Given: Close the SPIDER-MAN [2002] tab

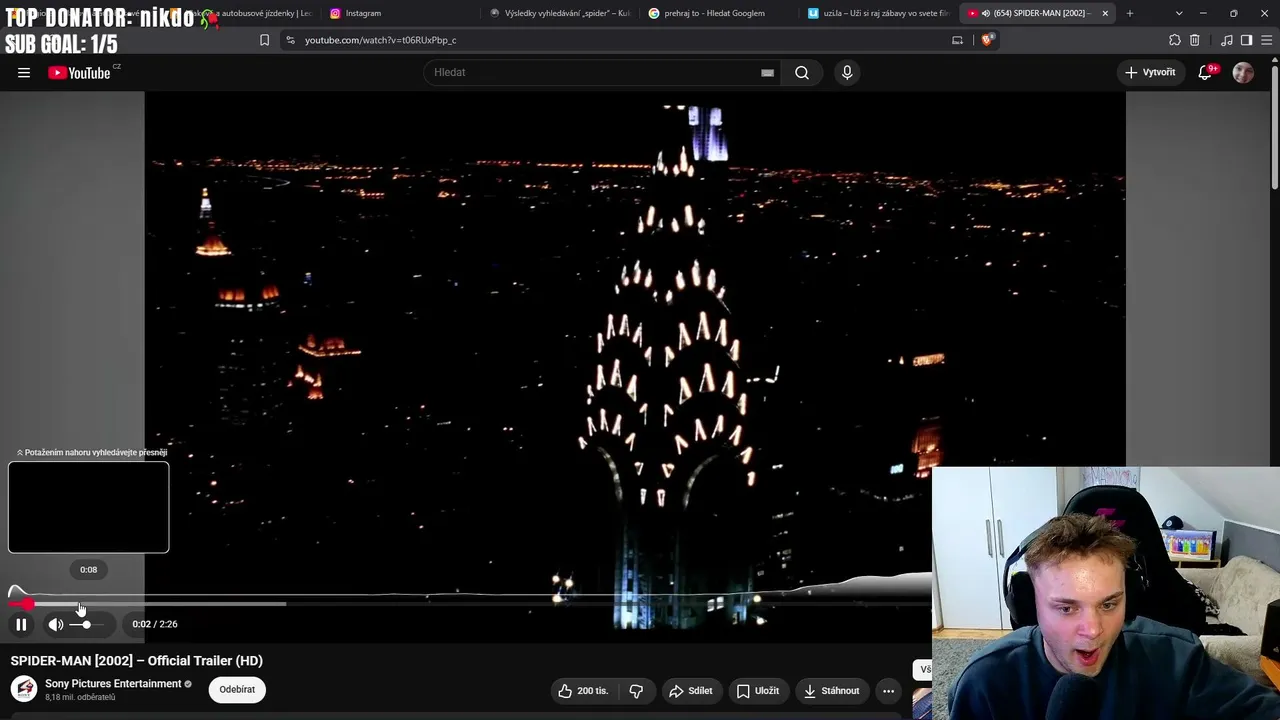Looking at the screenshot, I should pyautogui.click(x=1105, y=13).
